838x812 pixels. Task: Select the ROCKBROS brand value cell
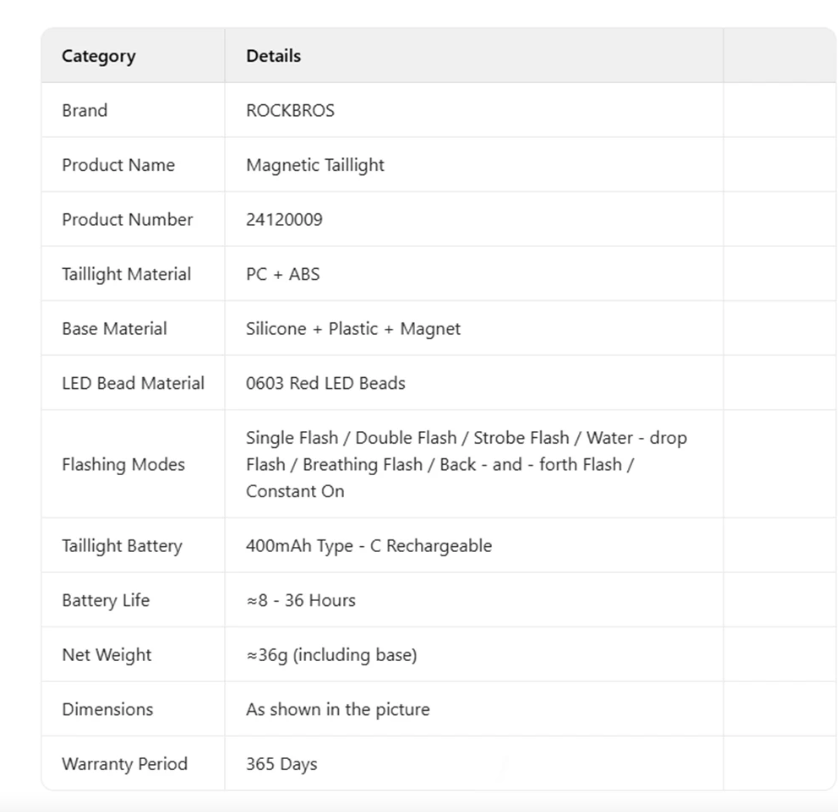[290, 111]
